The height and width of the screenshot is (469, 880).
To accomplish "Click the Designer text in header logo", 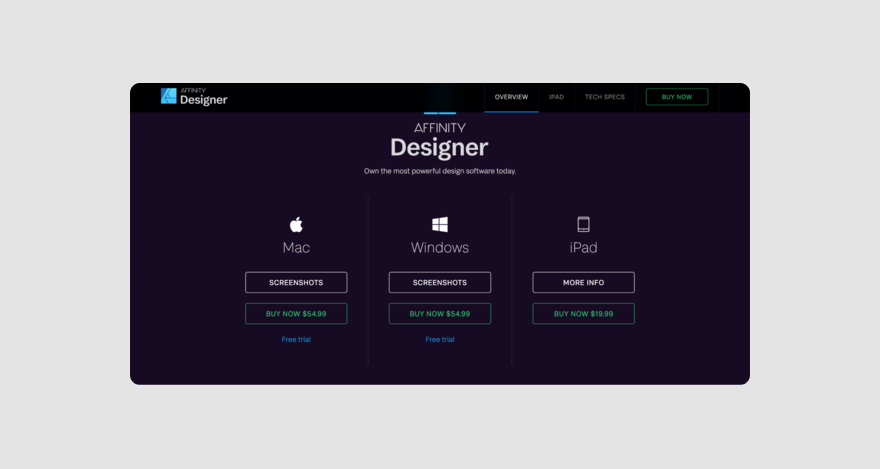I will (x=204, y=100).
